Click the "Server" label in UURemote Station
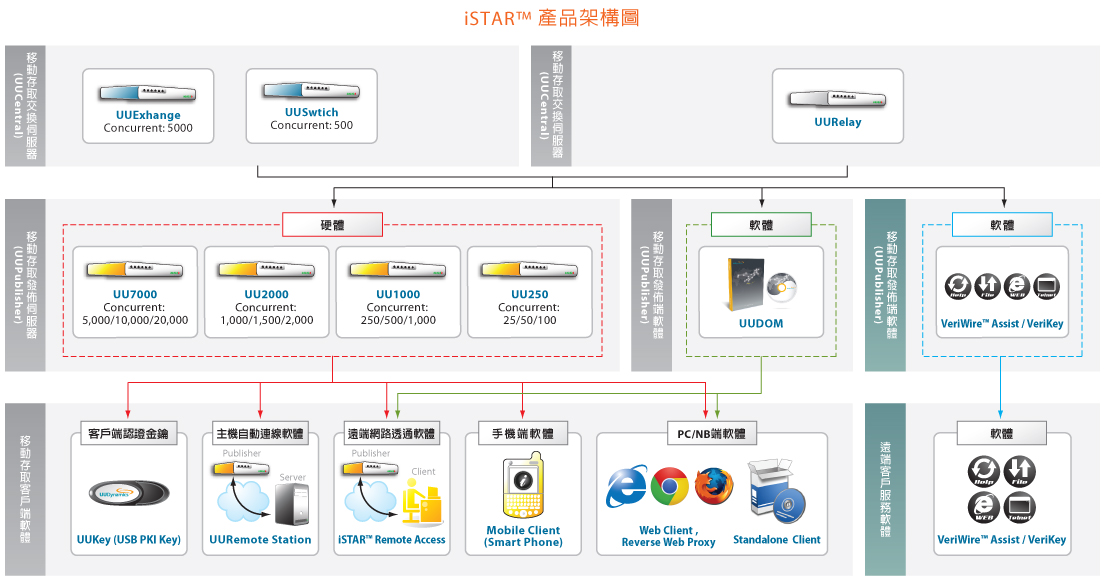The height and width of the screenshot is (580, 1105). pyautogui.click(x=292, y=477)
